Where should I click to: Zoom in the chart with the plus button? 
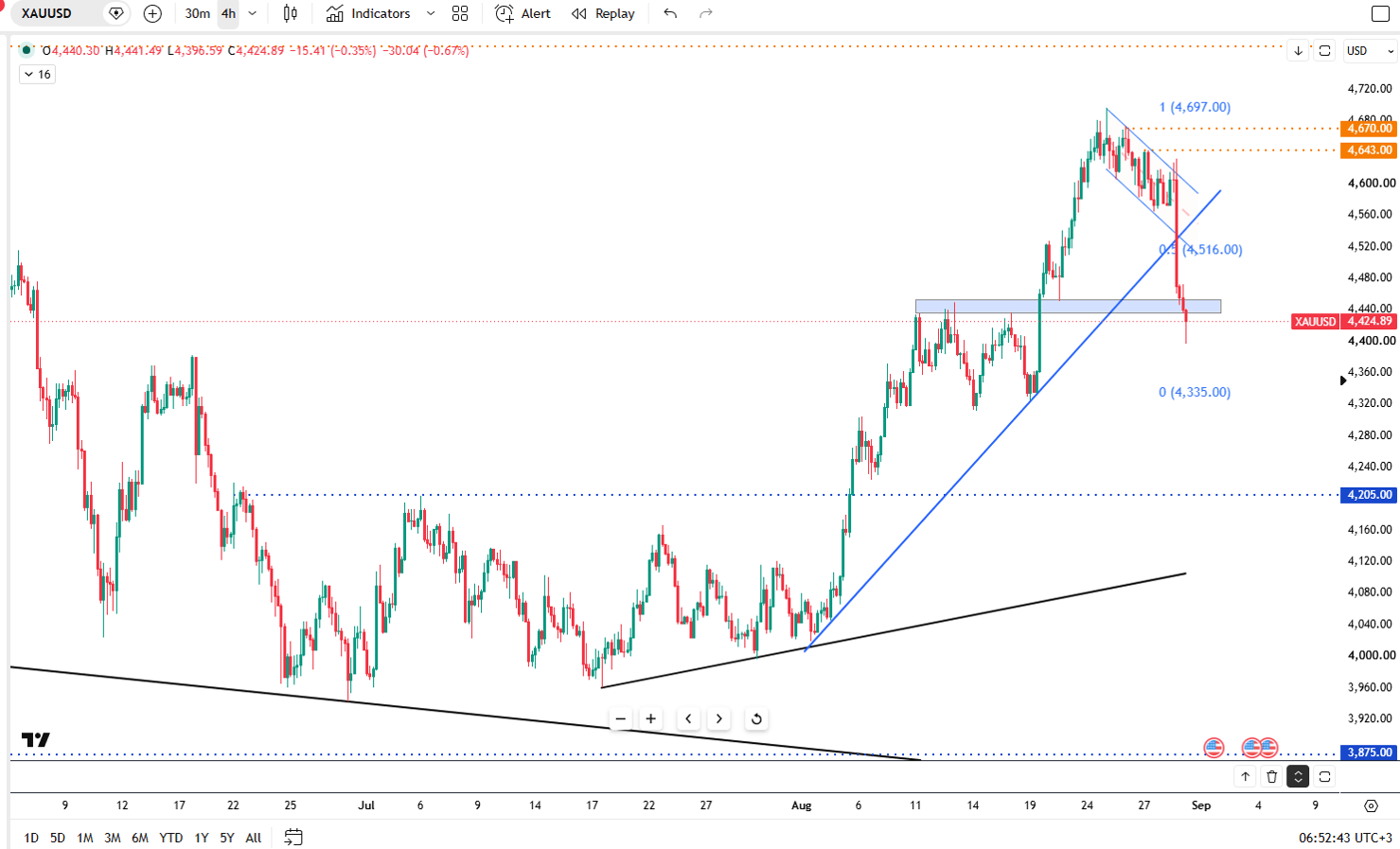point(651,718)
